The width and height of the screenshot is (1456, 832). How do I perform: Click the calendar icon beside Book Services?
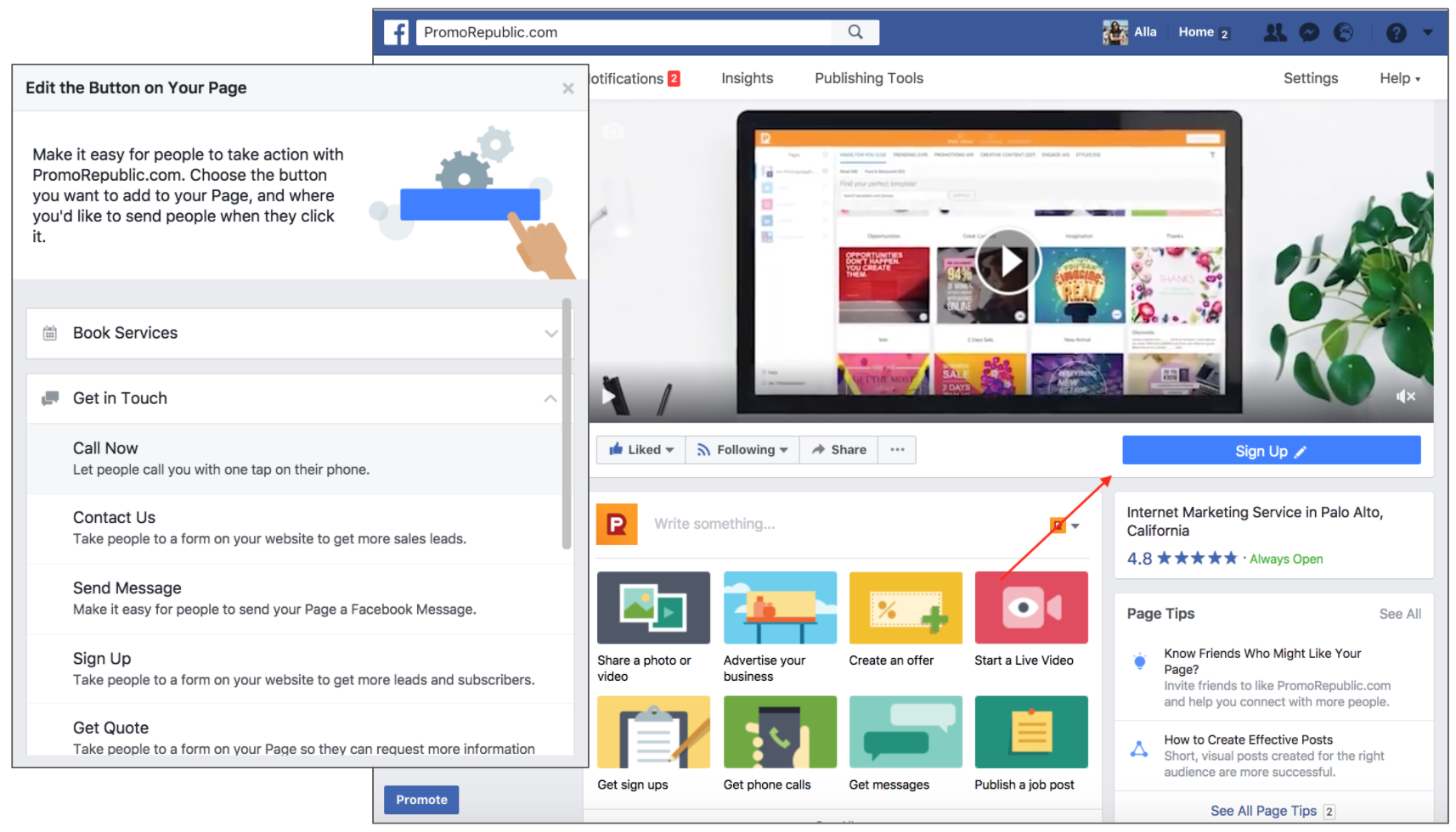(50, 333)
